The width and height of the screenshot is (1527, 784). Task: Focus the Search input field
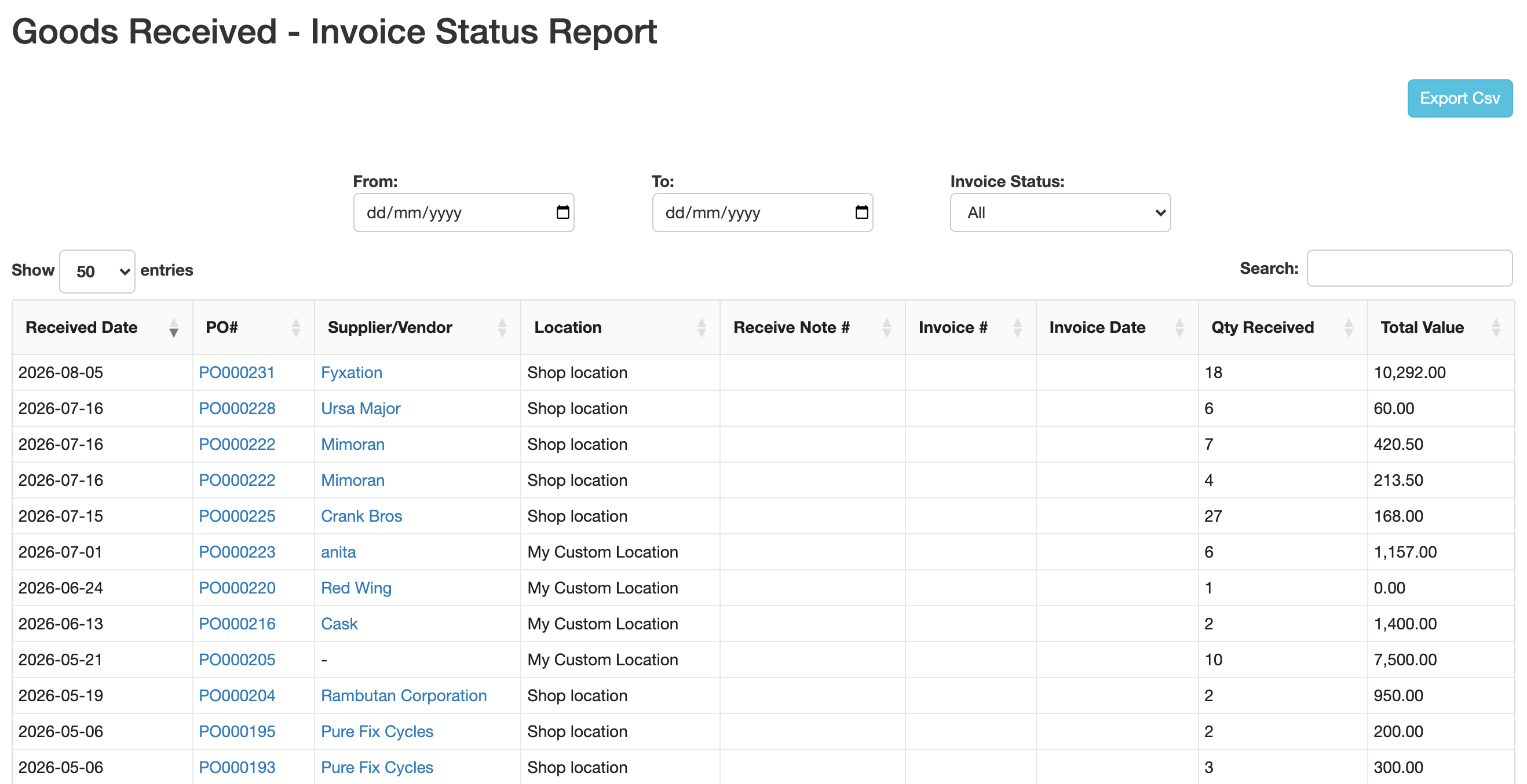pos(1409,269)
